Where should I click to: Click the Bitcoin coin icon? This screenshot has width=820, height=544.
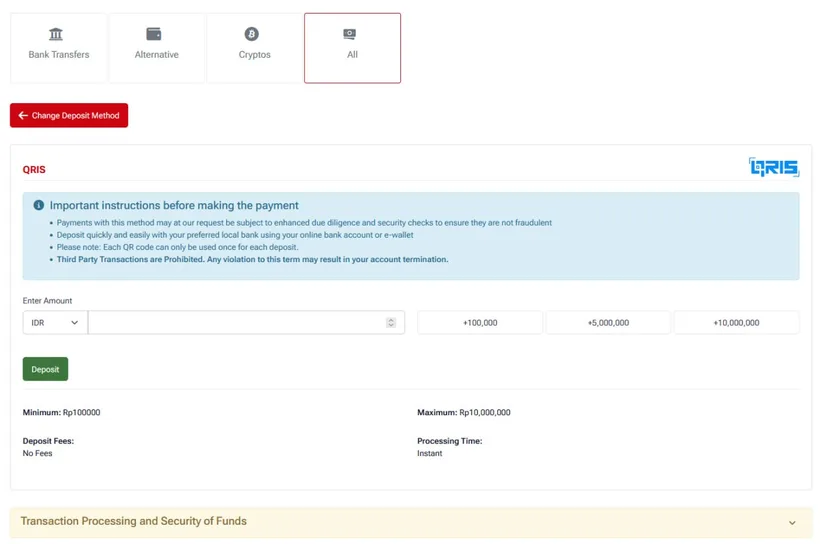click(252, 34)
